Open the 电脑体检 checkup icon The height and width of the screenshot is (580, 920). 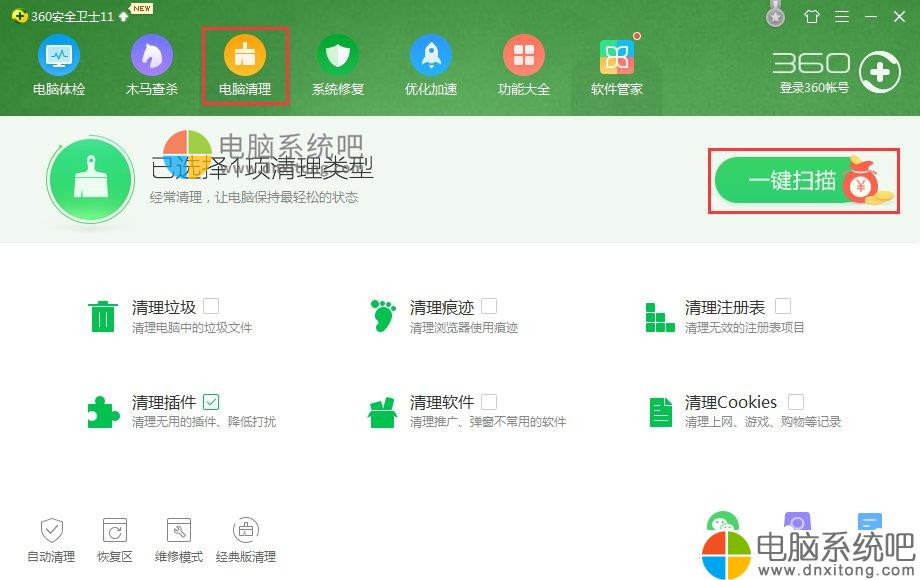pyautogui.click(x=59, y=55)
